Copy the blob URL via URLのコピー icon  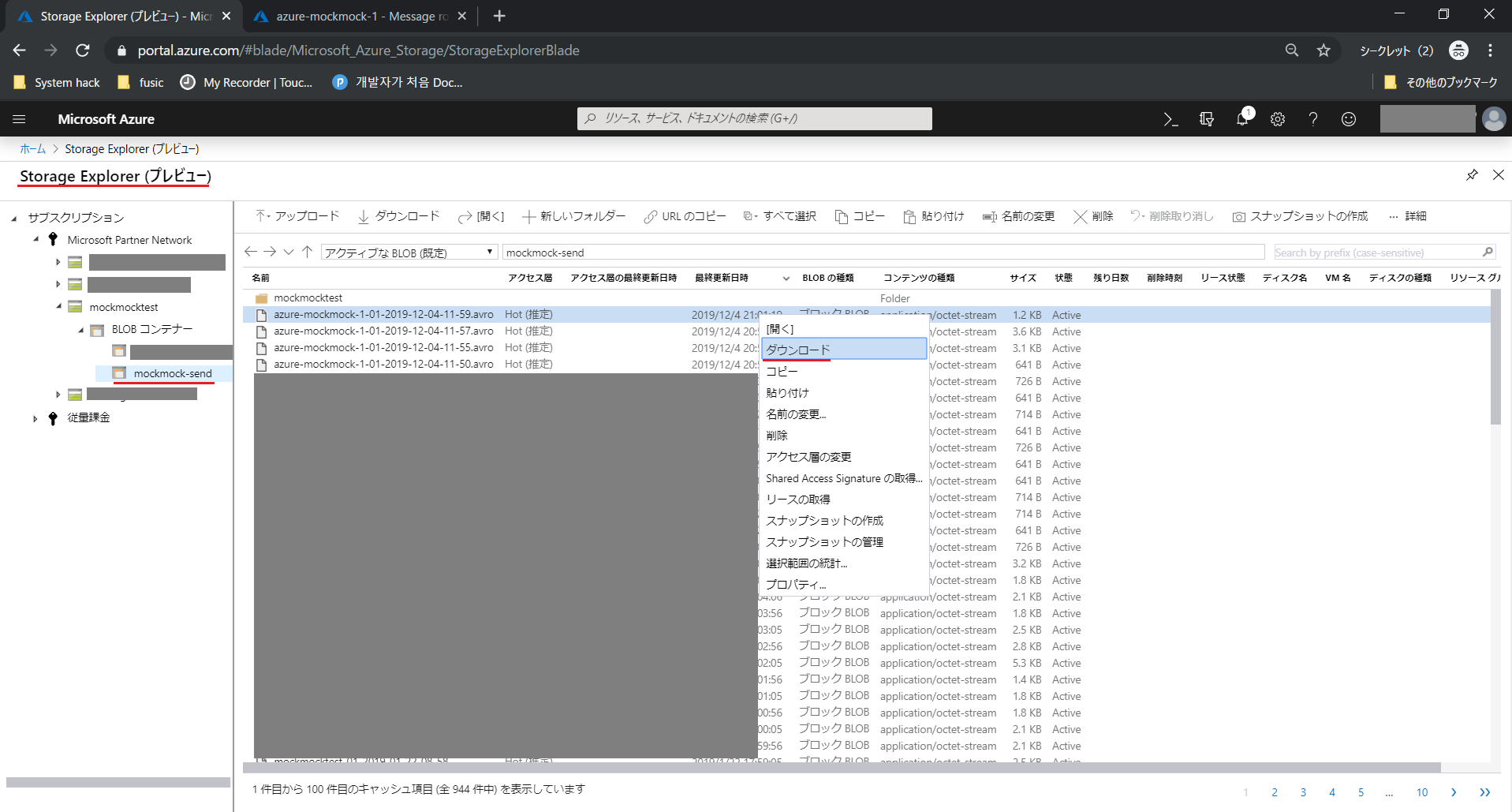point(685,215)
